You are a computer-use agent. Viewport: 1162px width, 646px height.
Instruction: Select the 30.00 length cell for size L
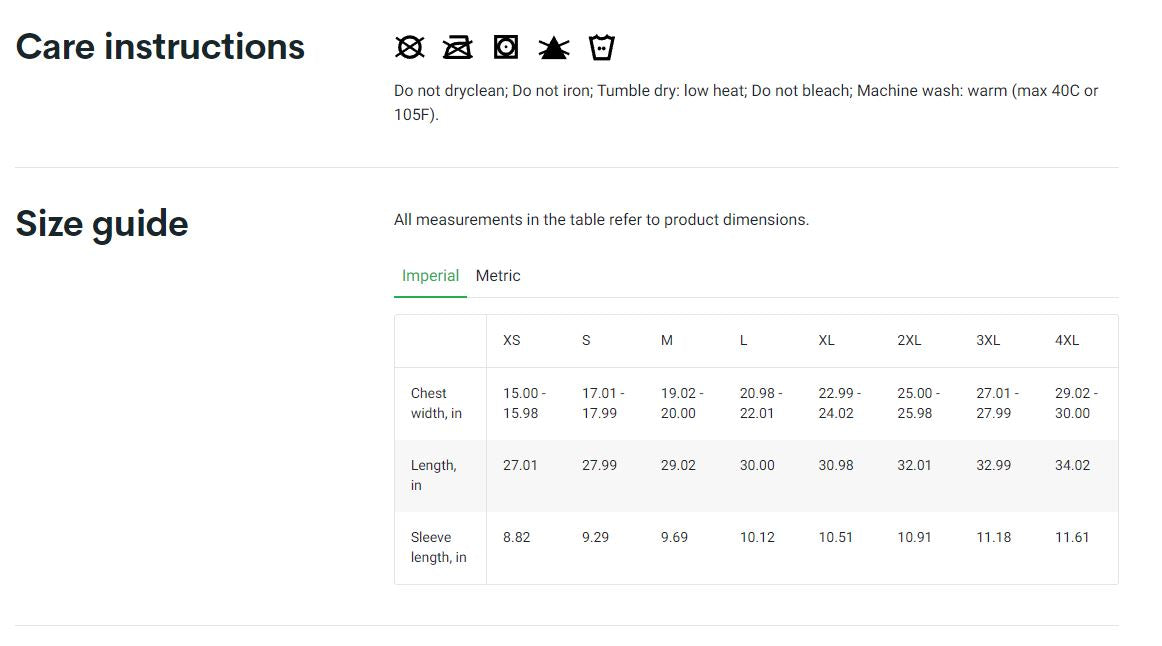click(757, 465)
